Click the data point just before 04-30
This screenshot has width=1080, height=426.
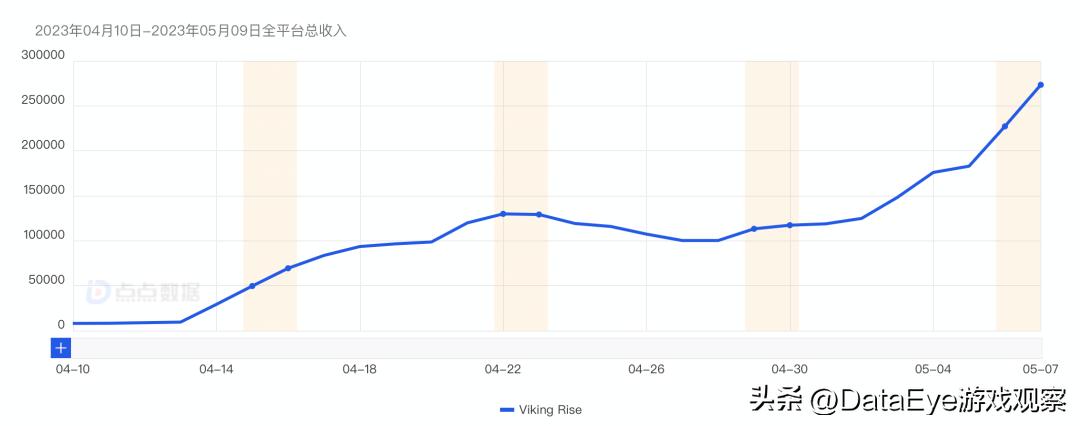click(x=754, y=229)
